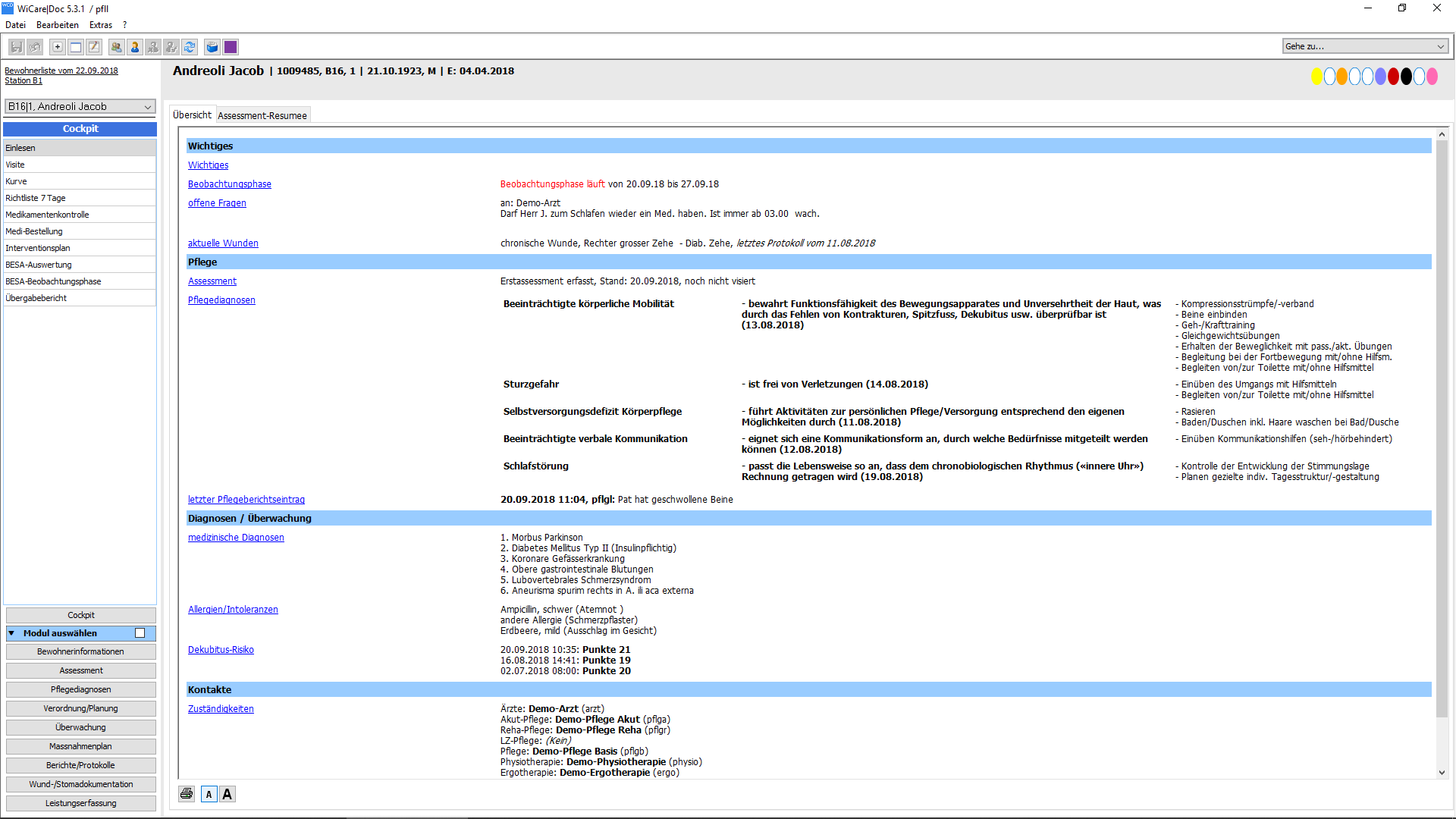Click the greyed-out two-person silhouette icon

click(153, 47)
